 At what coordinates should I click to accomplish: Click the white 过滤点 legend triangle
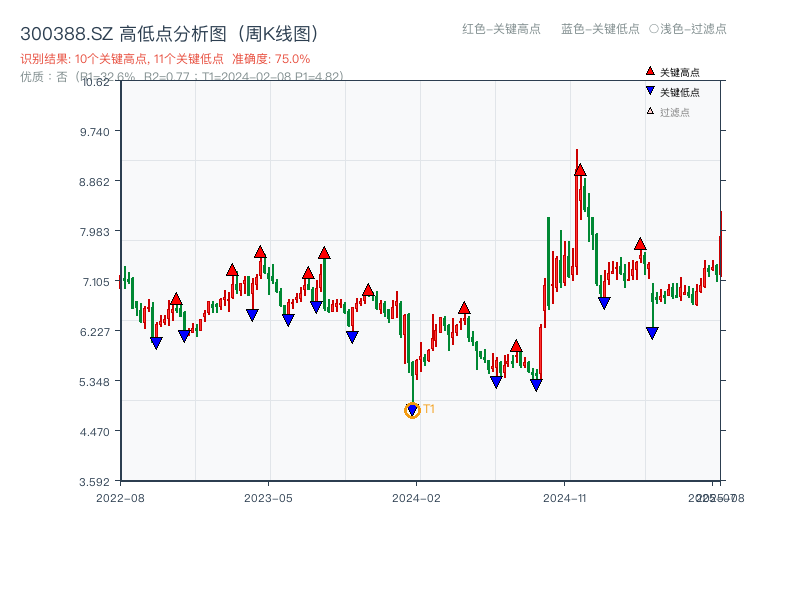click(650, 111)
